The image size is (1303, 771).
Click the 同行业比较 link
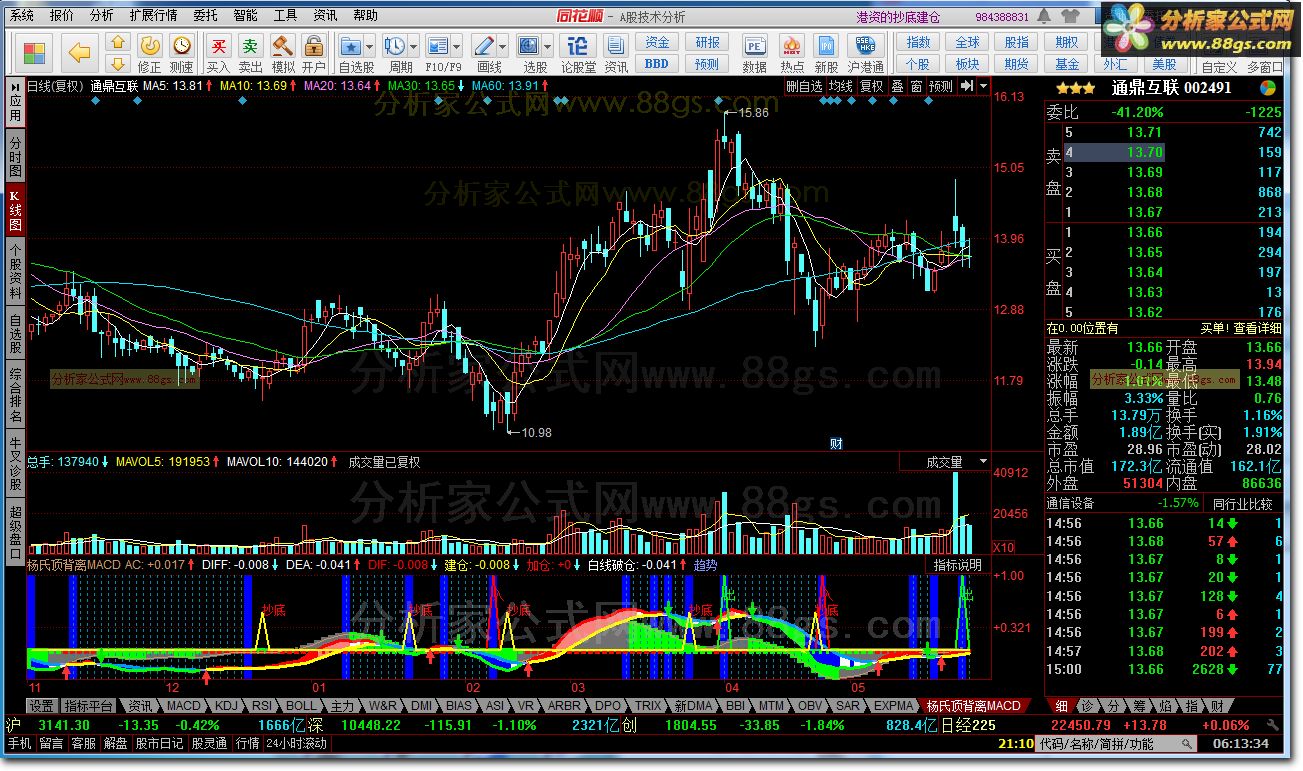(x=1243, y=503)
